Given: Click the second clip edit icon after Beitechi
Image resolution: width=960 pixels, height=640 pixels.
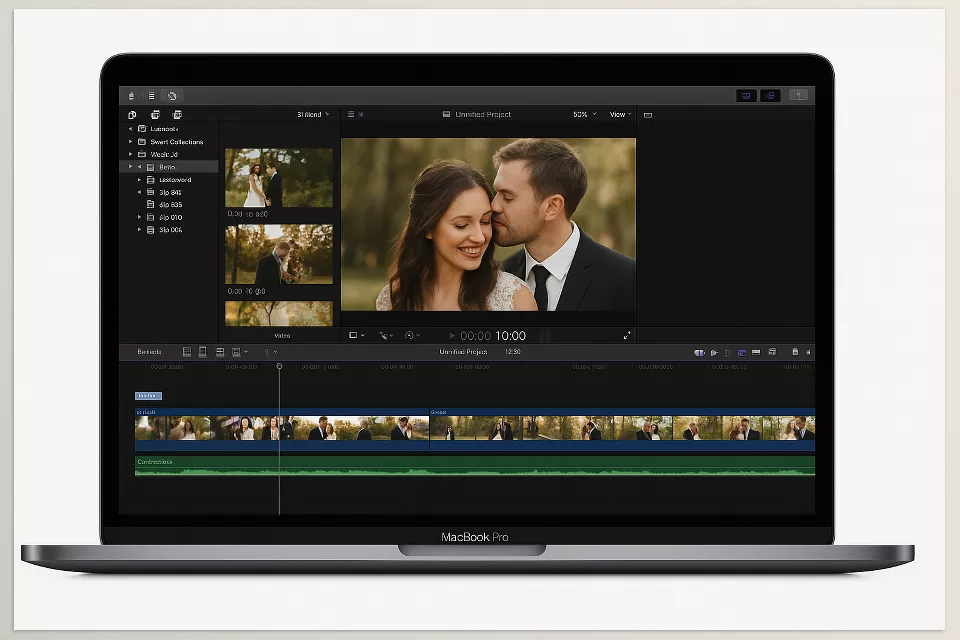Looking at the screenshot, I should (x=203, y=352).
